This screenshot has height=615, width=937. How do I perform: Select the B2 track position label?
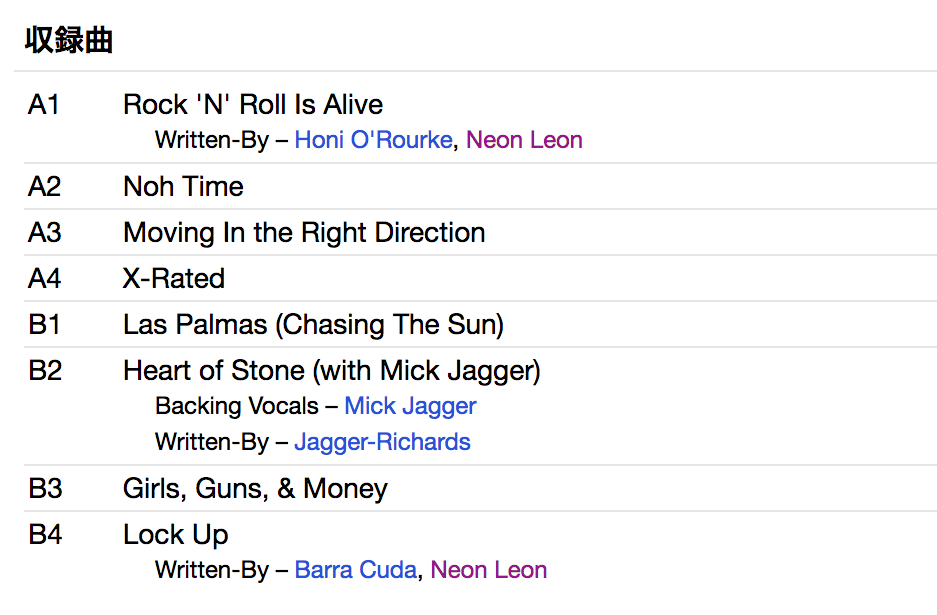(x=45, y=371)
